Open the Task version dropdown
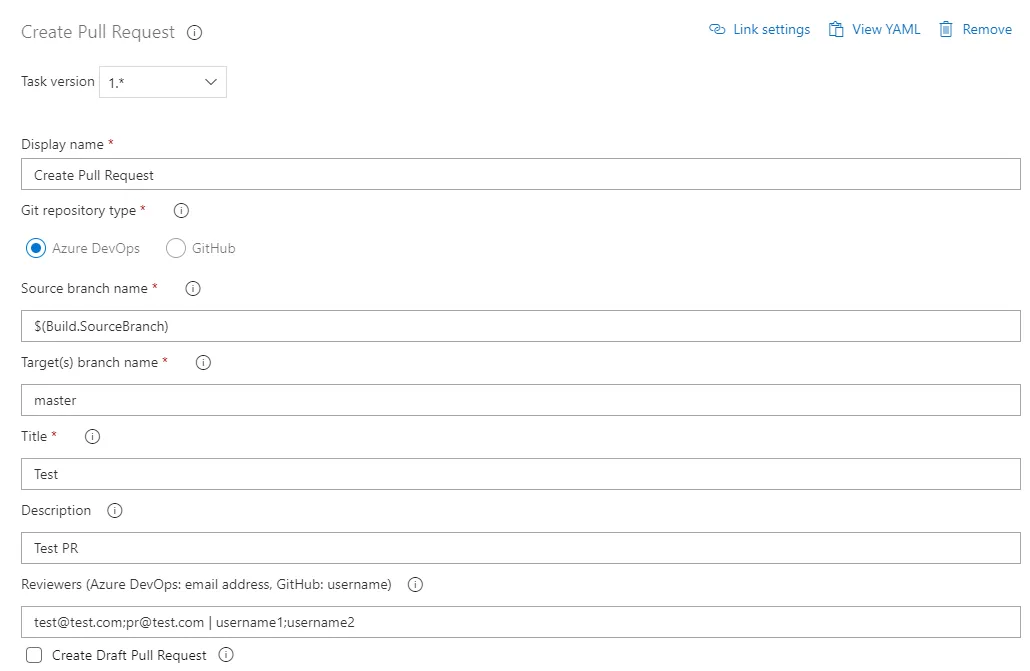 pyautogui.click(x=163, y=82)
